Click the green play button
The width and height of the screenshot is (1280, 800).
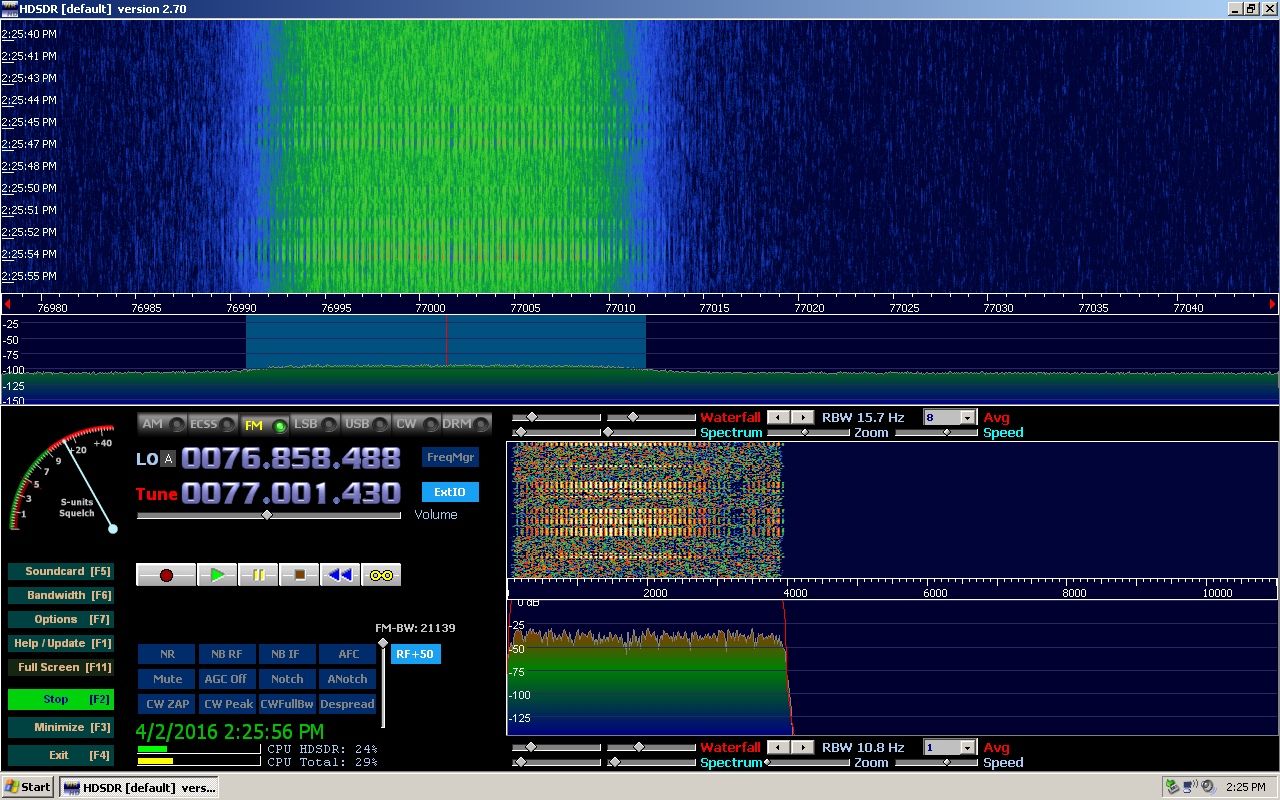[x=217, y=575]
